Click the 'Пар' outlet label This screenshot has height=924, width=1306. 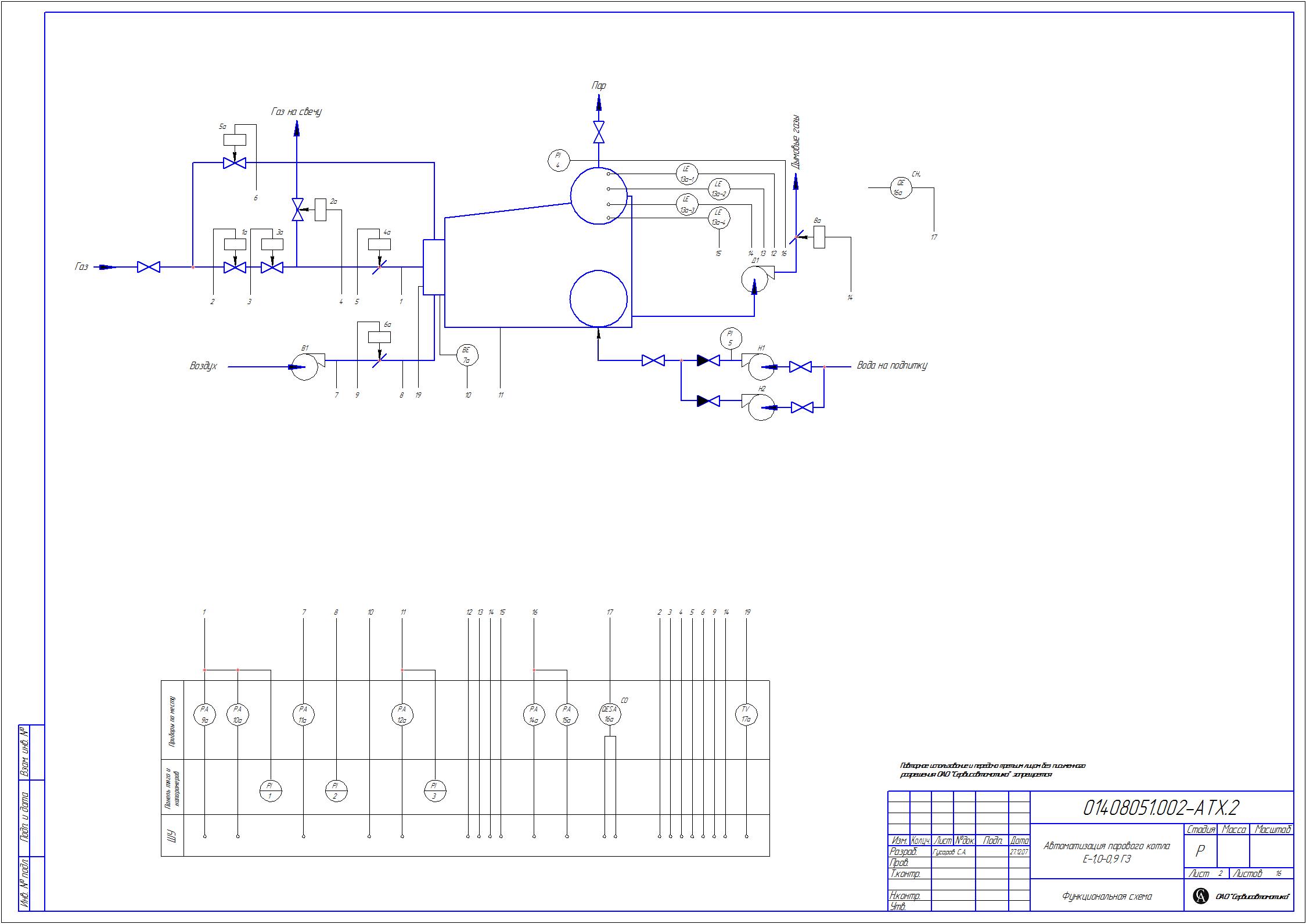(x=599, y=86)
